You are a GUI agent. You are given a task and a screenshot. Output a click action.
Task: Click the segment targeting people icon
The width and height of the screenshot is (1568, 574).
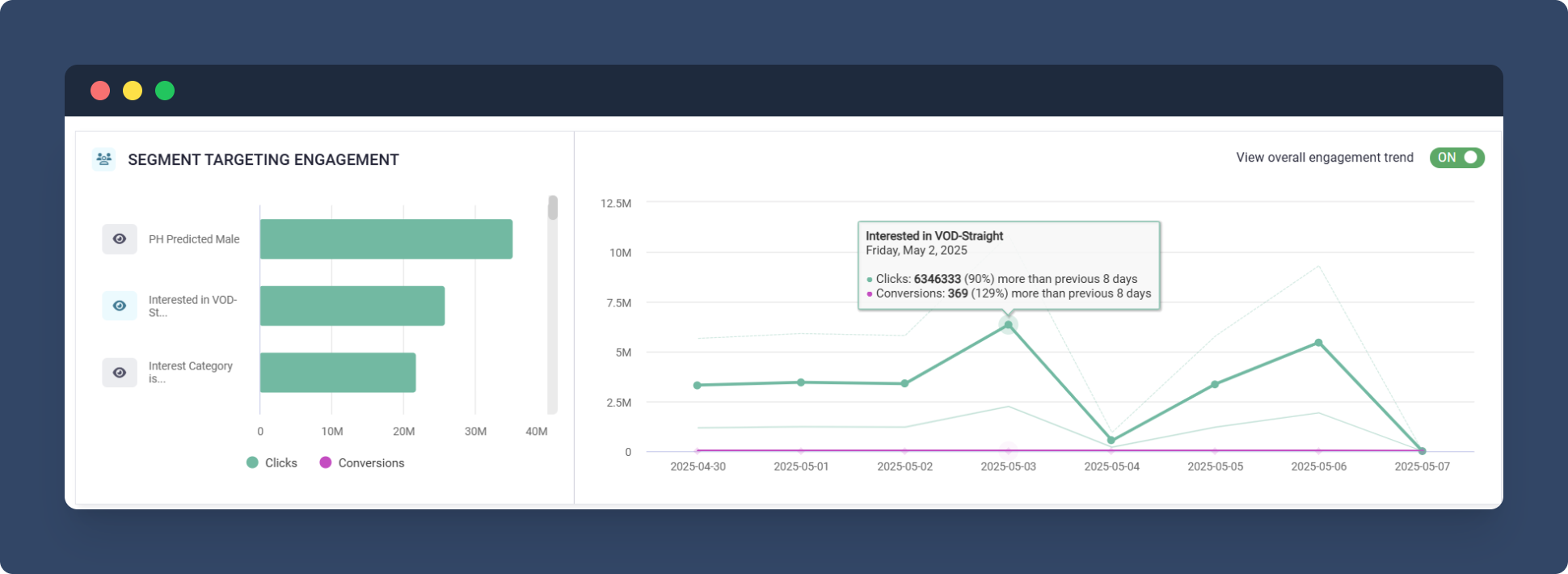(x=103, y=159)
